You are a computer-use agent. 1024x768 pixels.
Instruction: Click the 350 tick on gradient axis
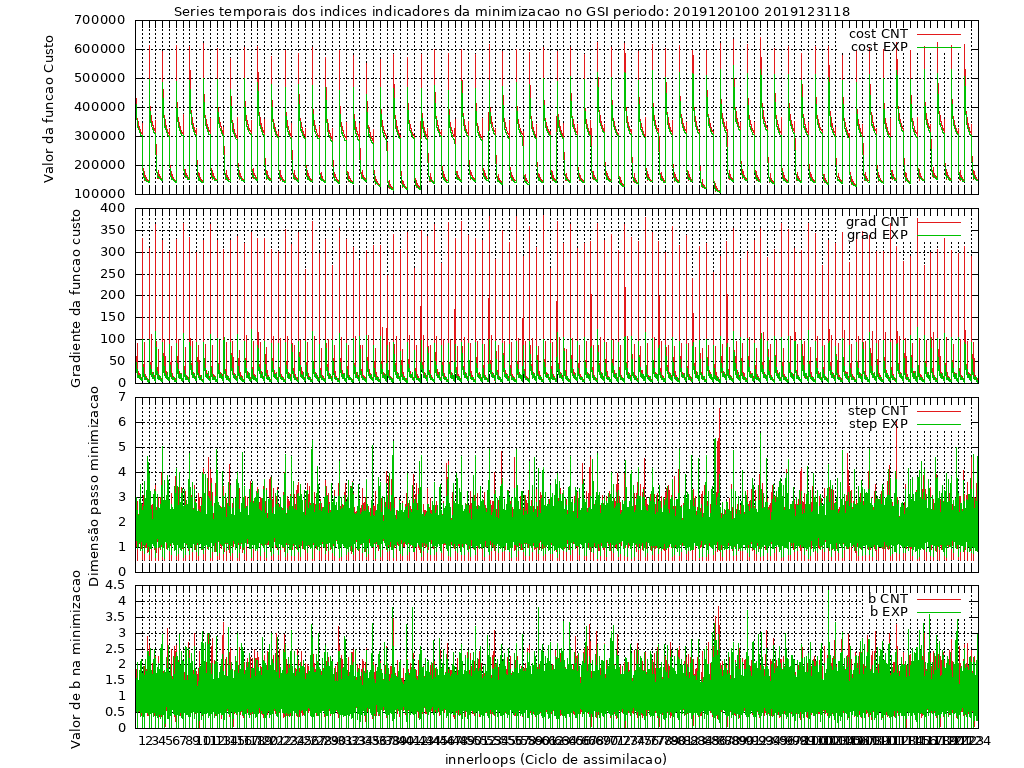[114, 230]
